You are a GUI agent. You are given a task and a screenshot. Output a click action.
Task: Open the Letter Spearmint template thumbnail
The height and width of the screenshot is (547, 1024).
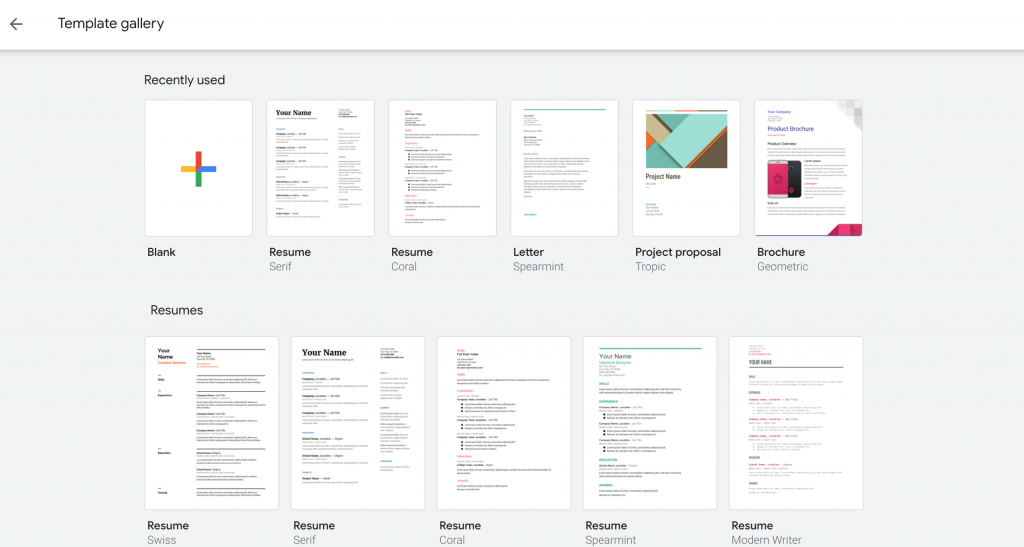coord(564,168)
